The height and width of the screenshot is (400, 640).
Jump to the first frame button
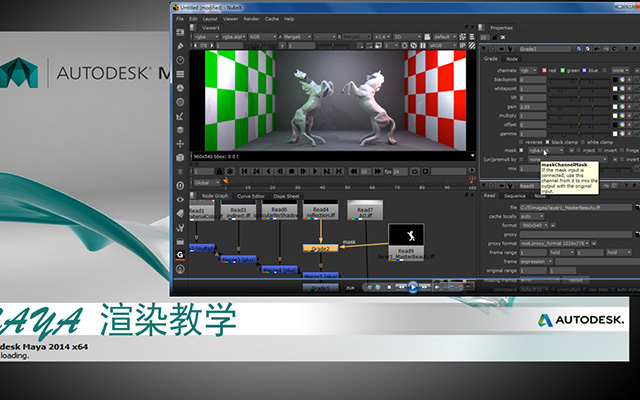[x=244, y=171]
